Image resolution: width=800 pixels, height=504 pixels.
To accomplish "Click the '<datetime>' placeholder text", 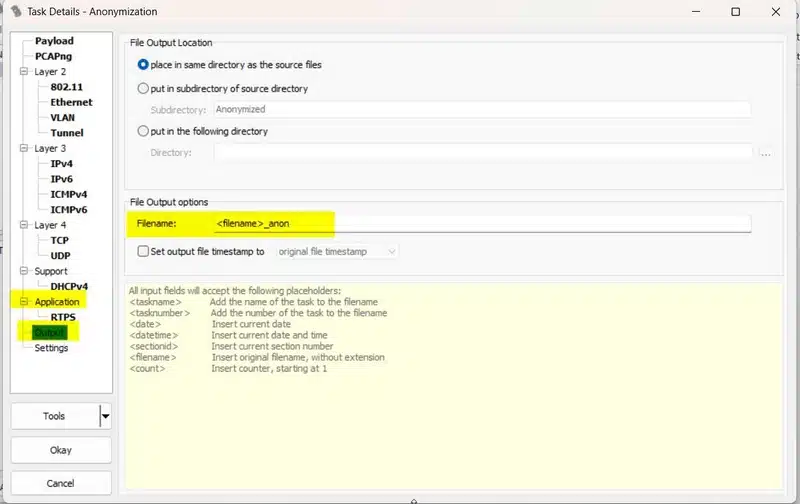I will pyautogui.click(x=154, y=335).
